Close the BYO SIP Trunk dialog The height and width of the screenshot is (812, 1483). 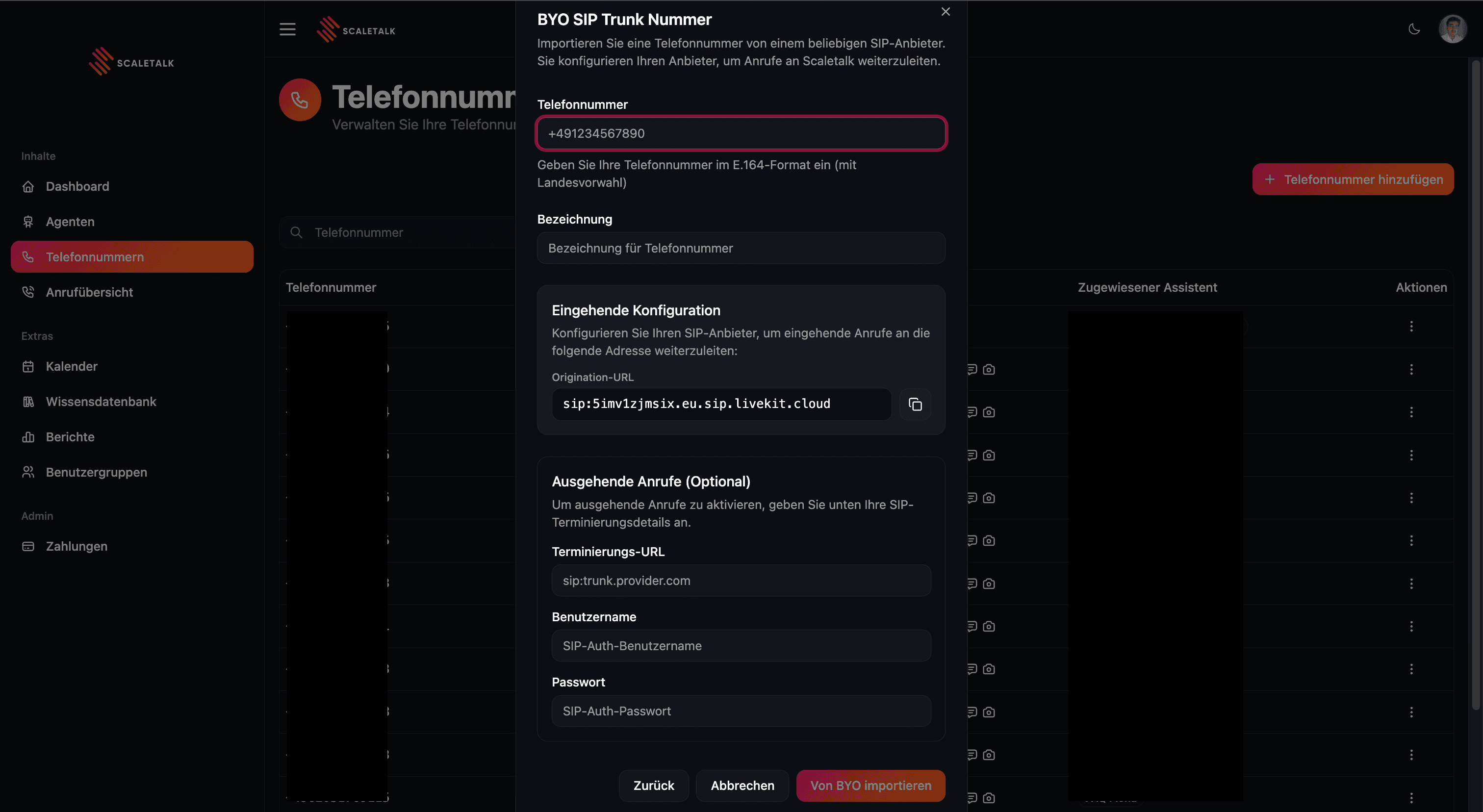point(946,11)
